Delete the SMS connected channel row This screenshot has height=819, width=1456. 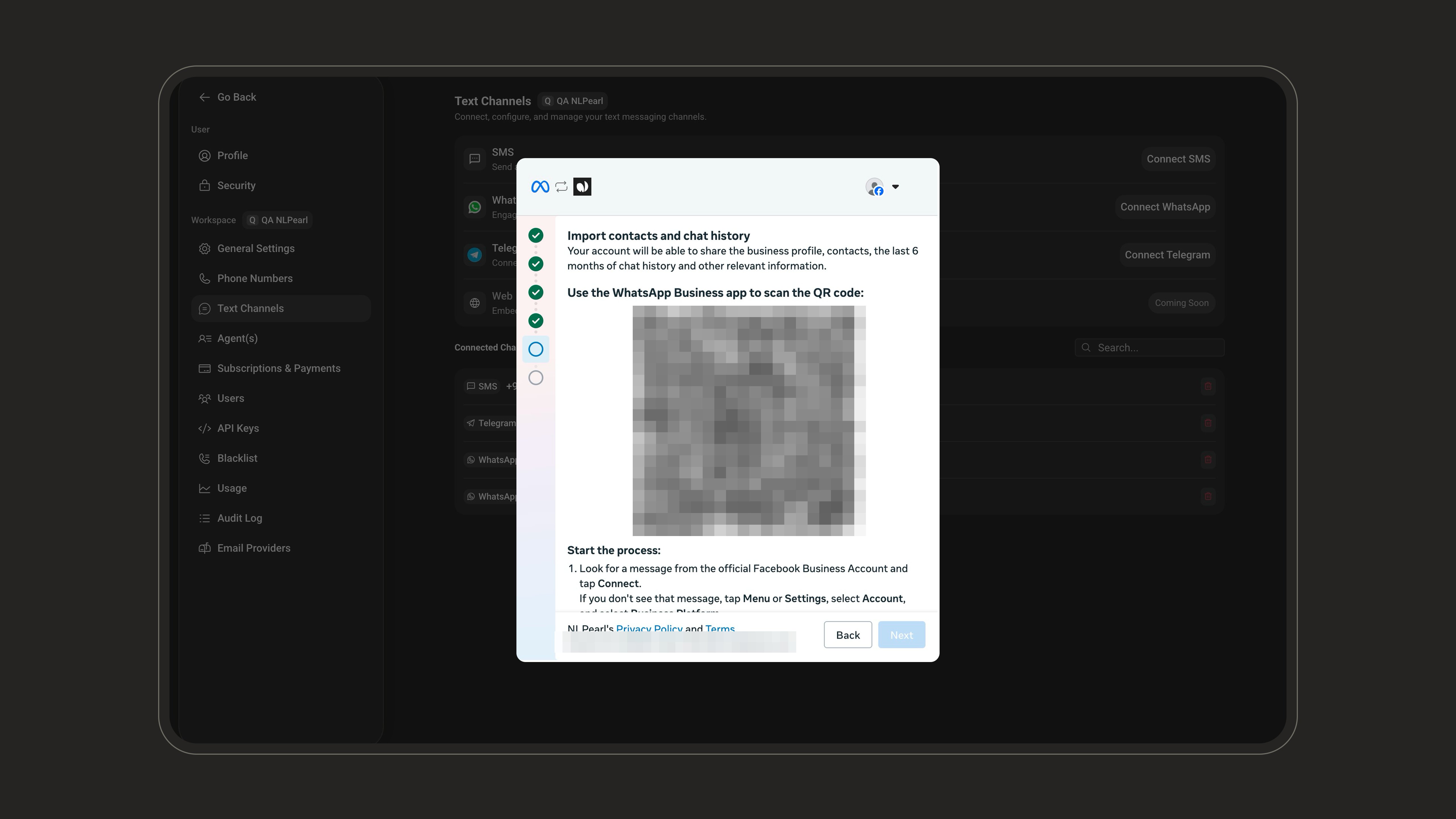pyautogui.click(x=1207, y=386)
